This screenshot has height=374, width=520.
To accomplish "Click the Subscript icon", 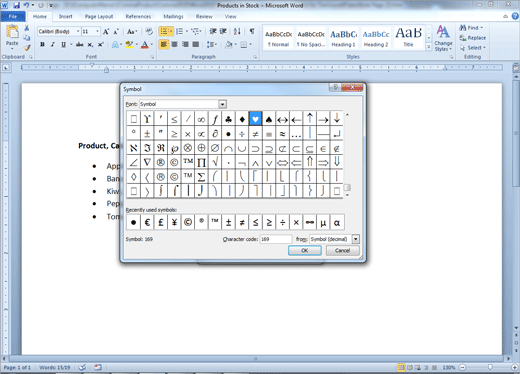I will [x=90, y=44].
